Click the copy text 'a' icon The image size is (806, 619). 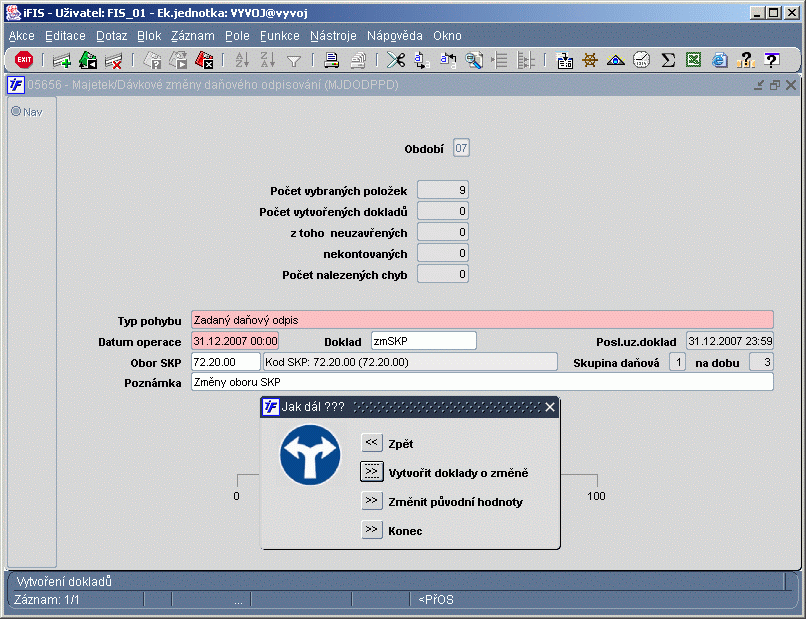point(422,61)
